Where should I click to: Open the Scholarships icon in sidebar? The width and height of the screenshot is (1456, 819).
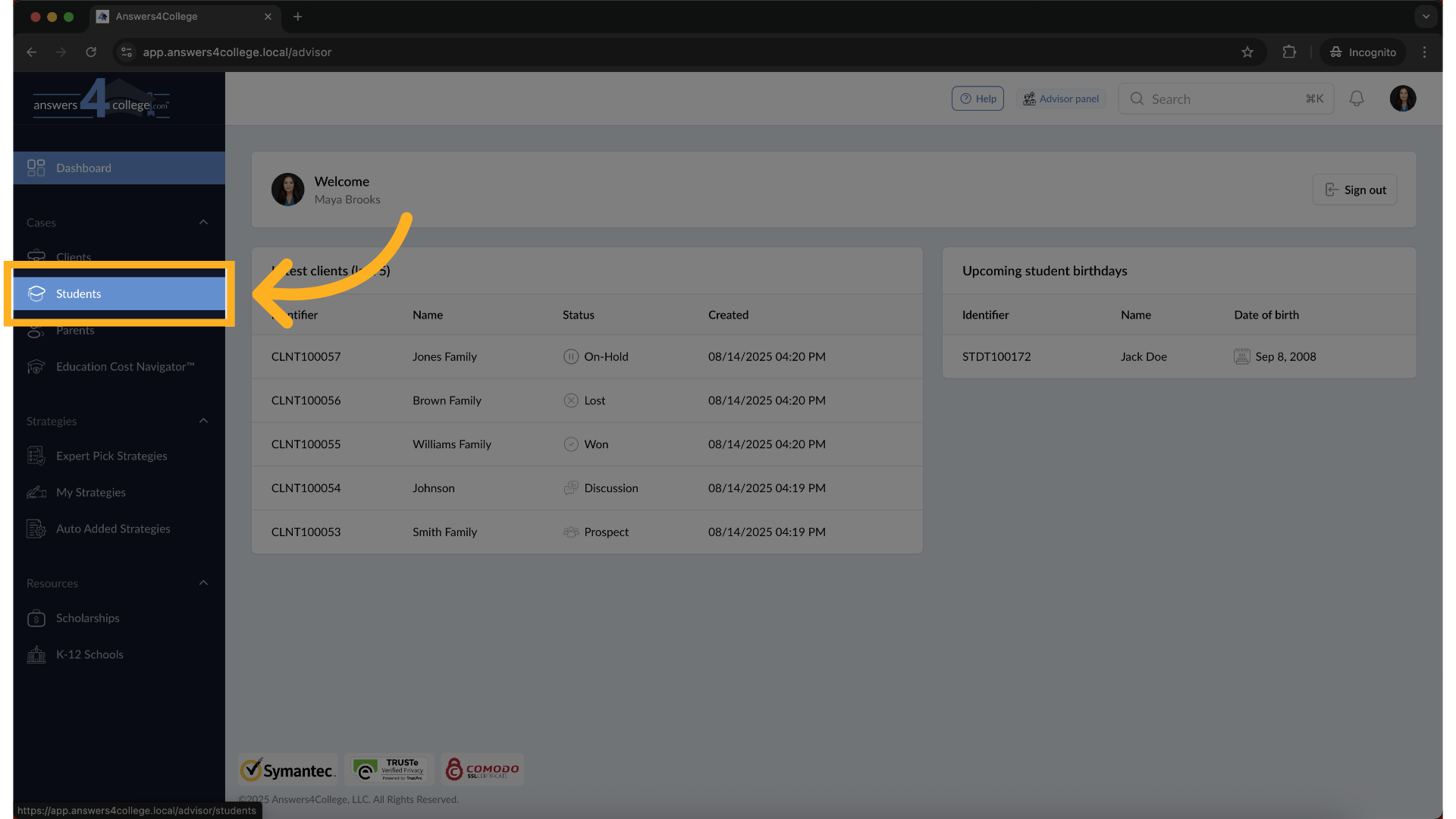point(36,619)
